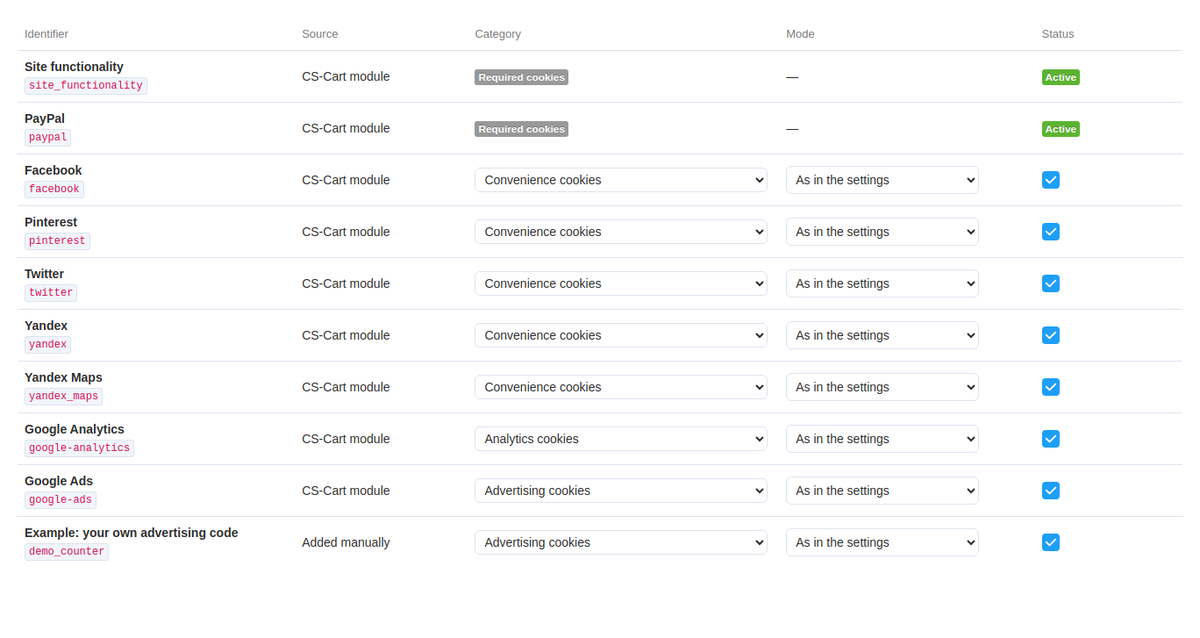This screenshot has width=1200, height=638.
Task: Click the PayPal row title
Action: click(45, 119)
